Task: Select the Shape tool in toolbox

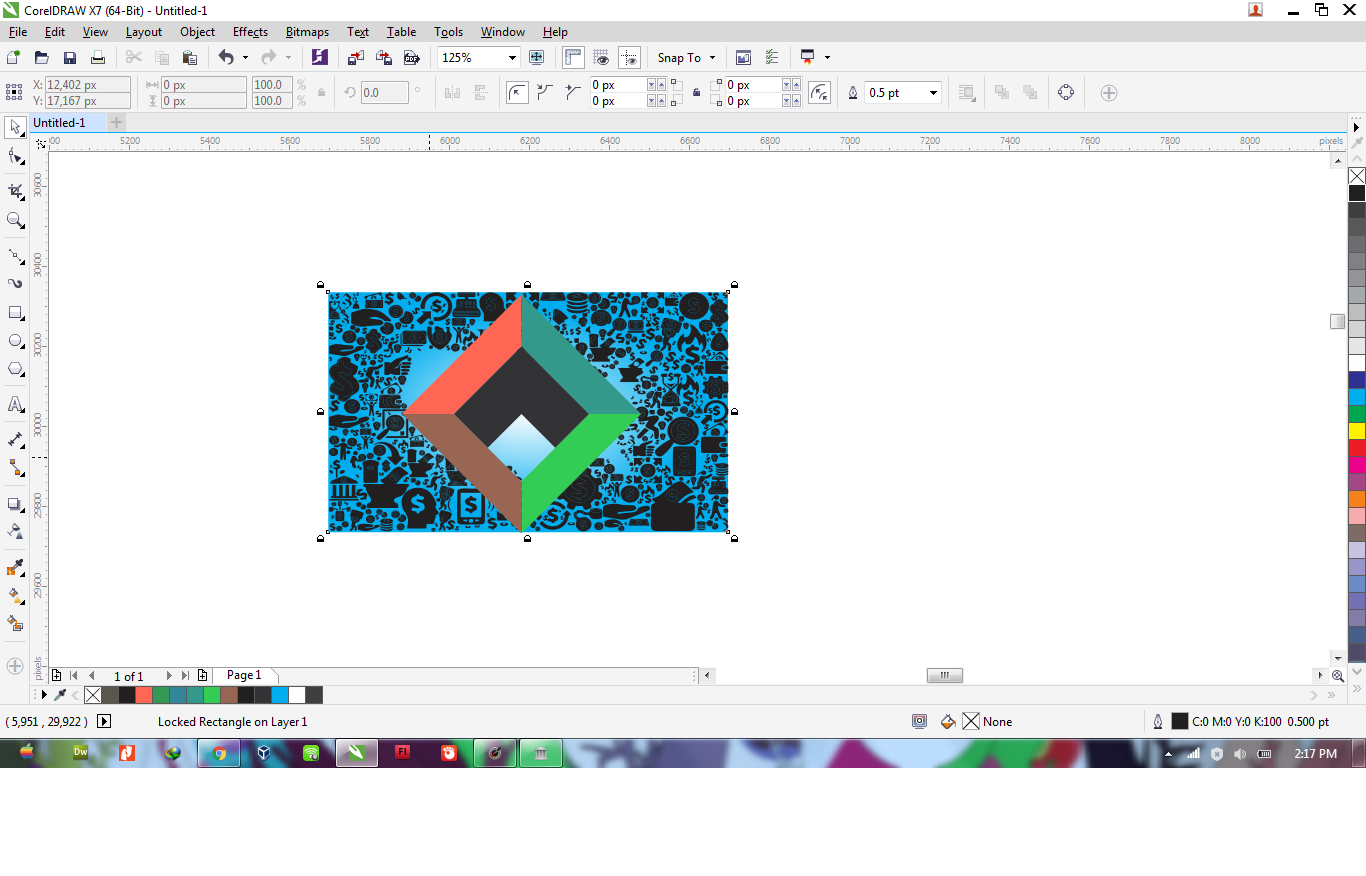Action: [x=15, y=156]
